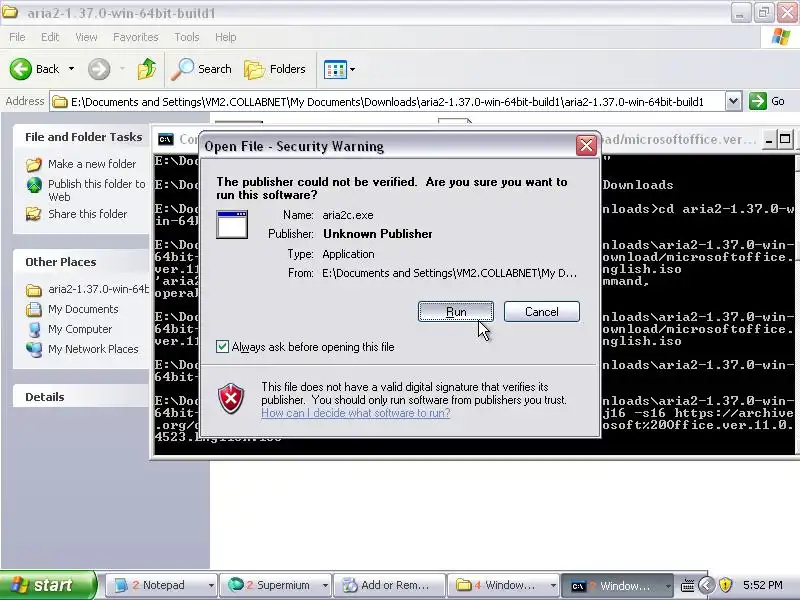Click the keyboard icon in system tray
This screenshot has height=600, width=800.
point(688,585)
